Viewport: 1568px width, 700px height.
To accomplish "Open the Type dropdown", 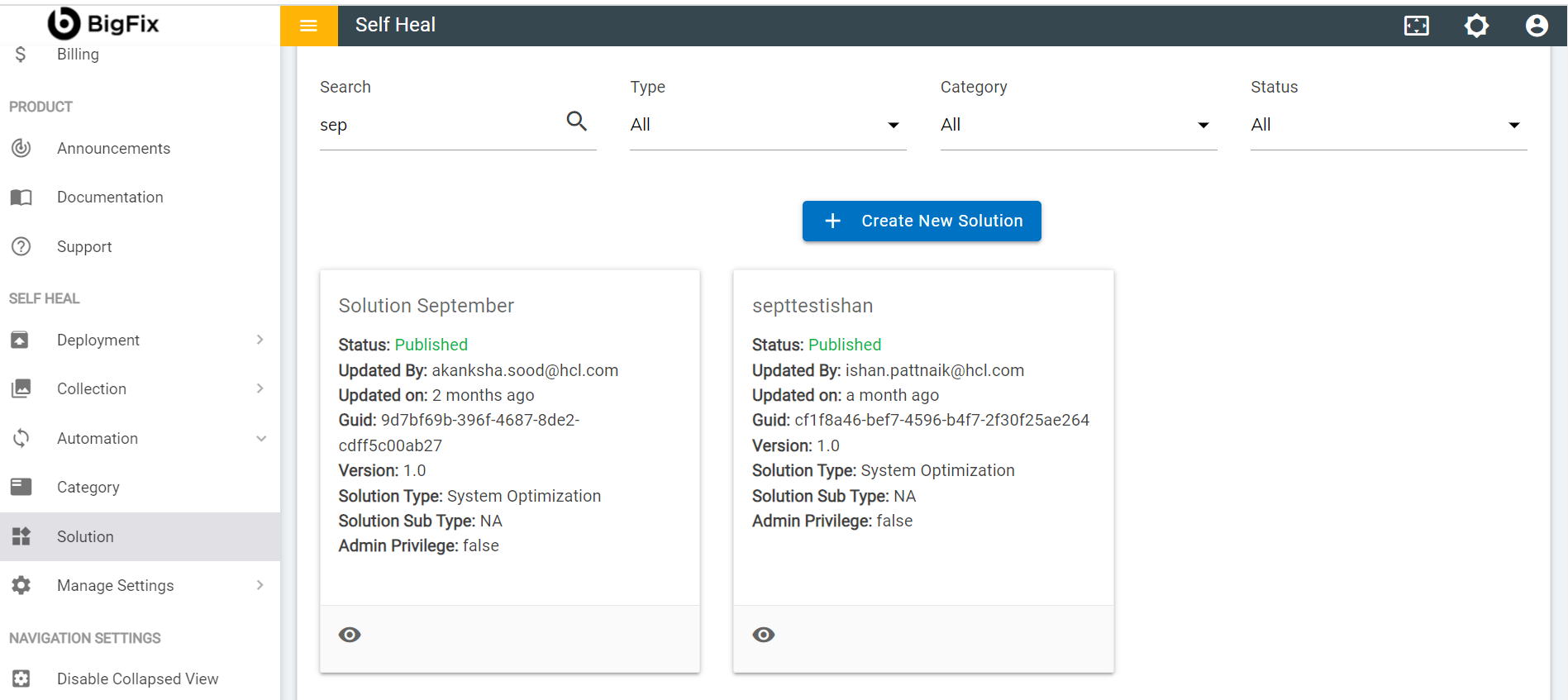I will [x=767, y=125].
